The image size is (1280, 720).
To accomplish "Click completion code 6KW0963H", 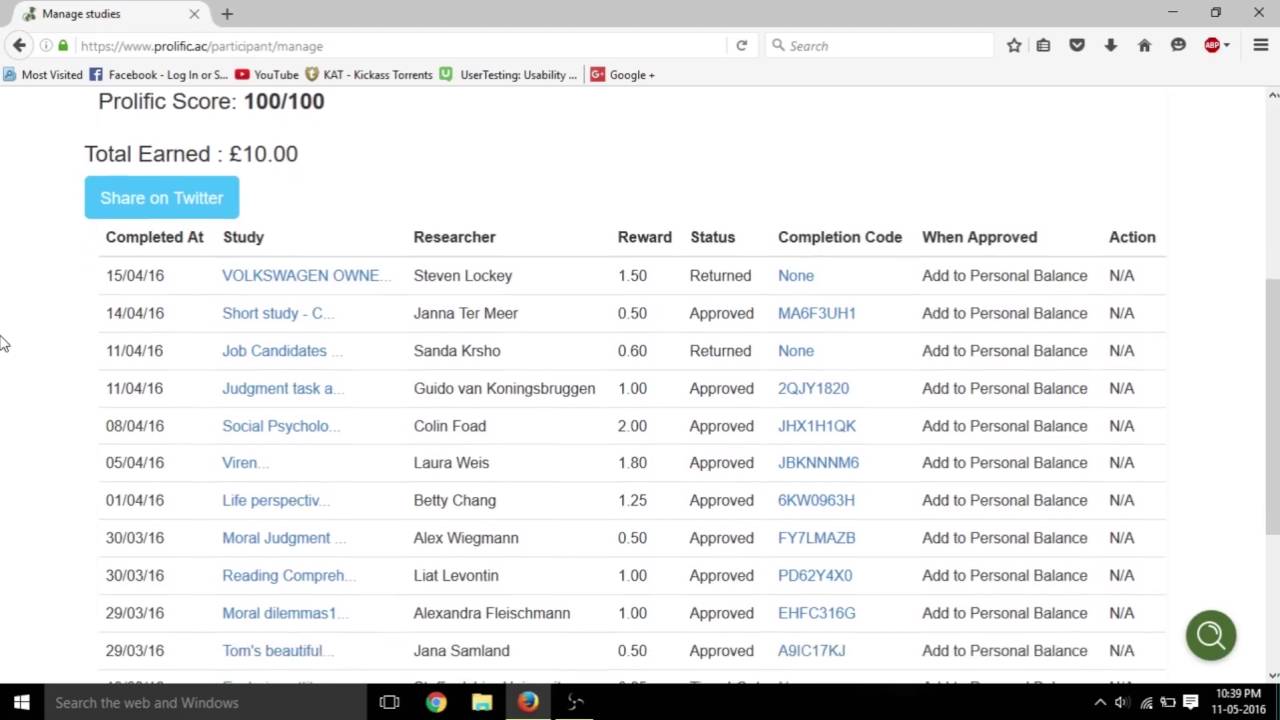I will (x=816, y=500).
